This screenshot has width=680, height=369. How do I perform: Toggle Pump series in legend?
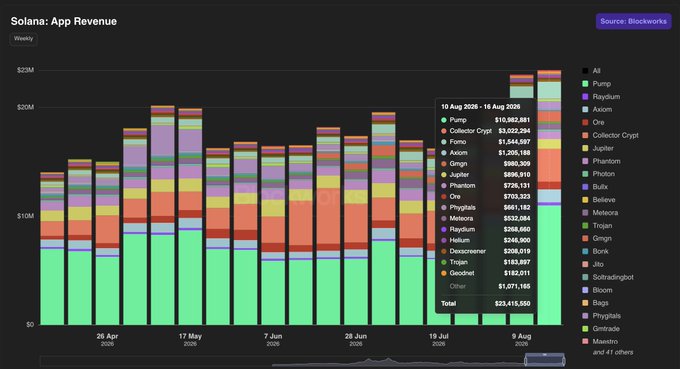pyautogui.click(x=596, y=84)
